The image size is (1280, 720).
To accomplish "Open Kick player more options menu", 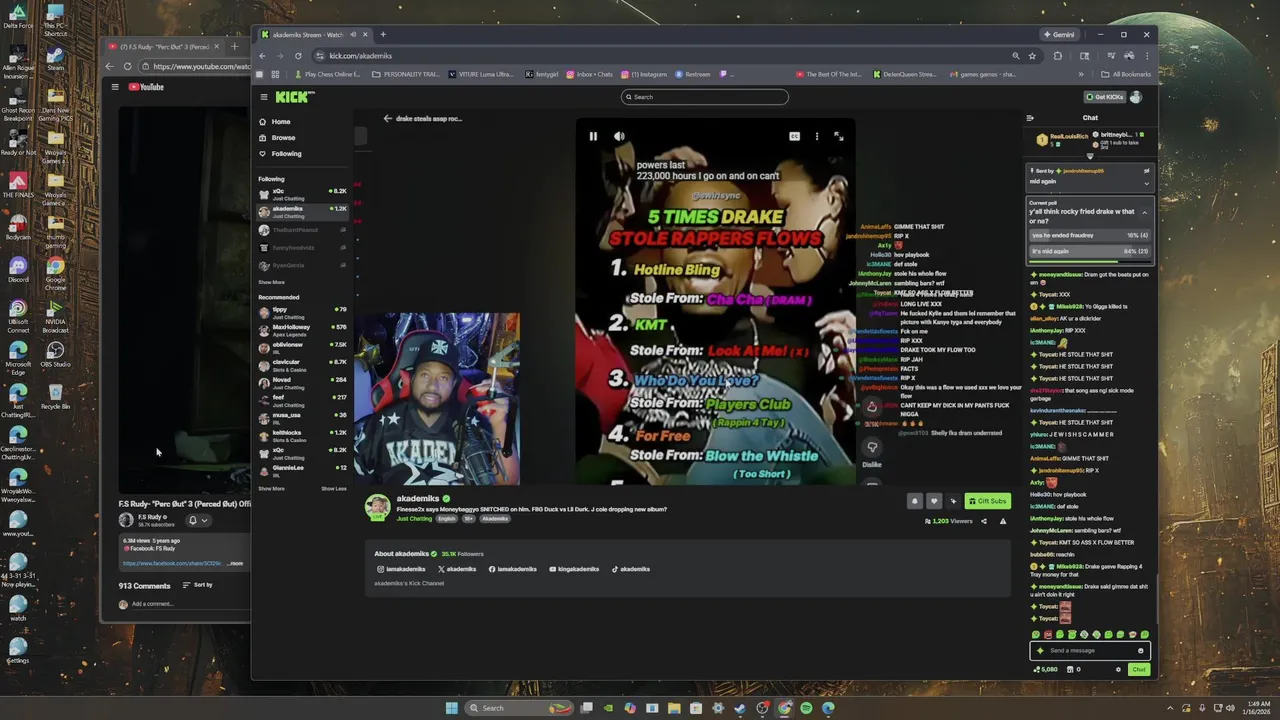I will pos(816,136).
